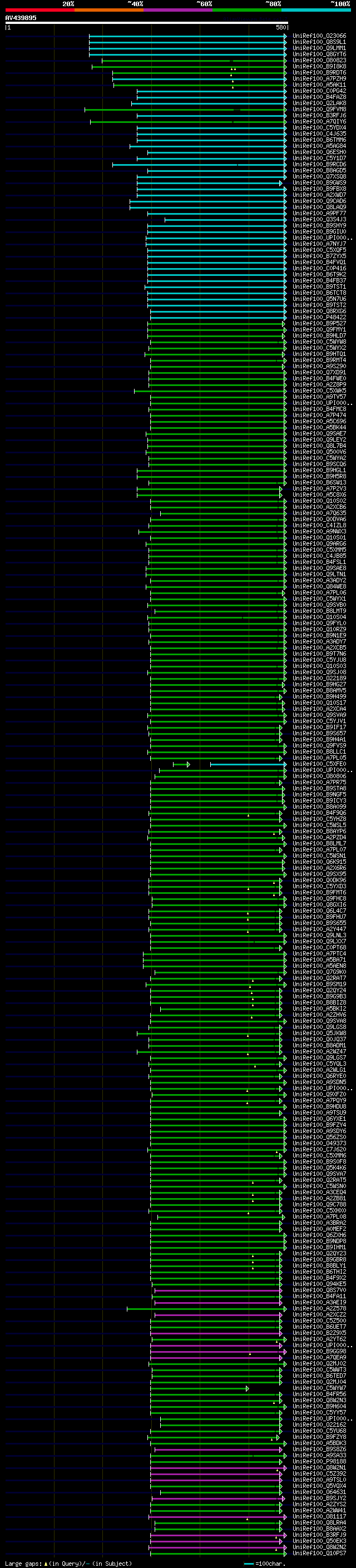Choose hit UniRef100_B9RCD6
The image size is (356, 1568).
pos(319,164)
